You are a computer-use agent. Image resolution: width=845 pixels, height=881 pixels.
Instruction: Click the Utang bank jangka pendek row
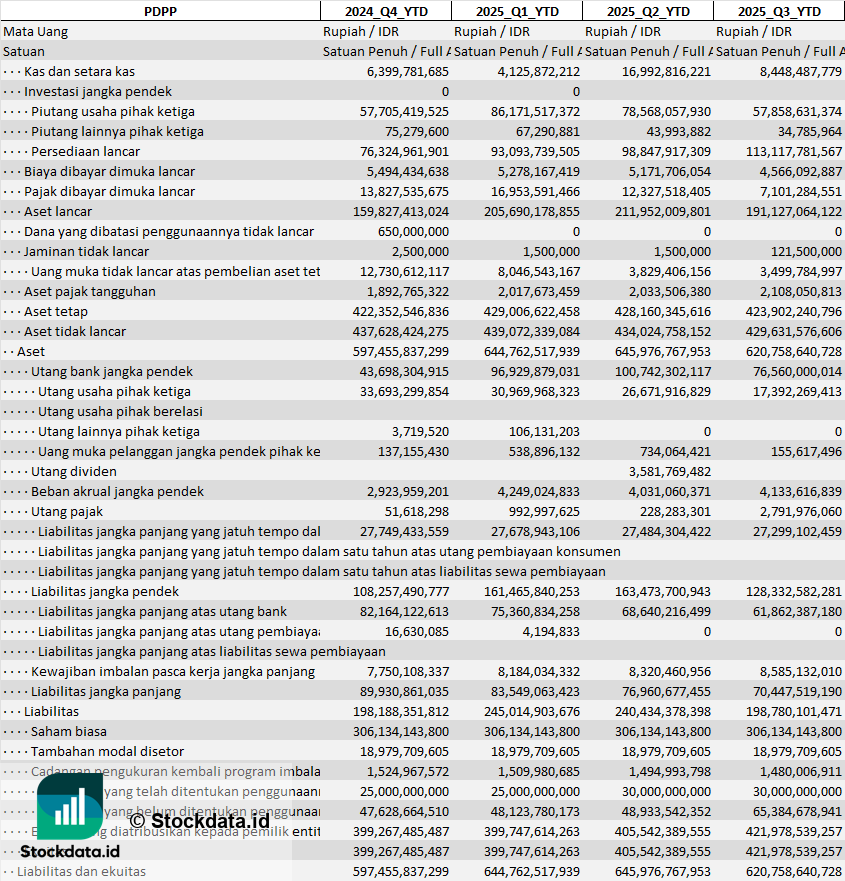112,371
